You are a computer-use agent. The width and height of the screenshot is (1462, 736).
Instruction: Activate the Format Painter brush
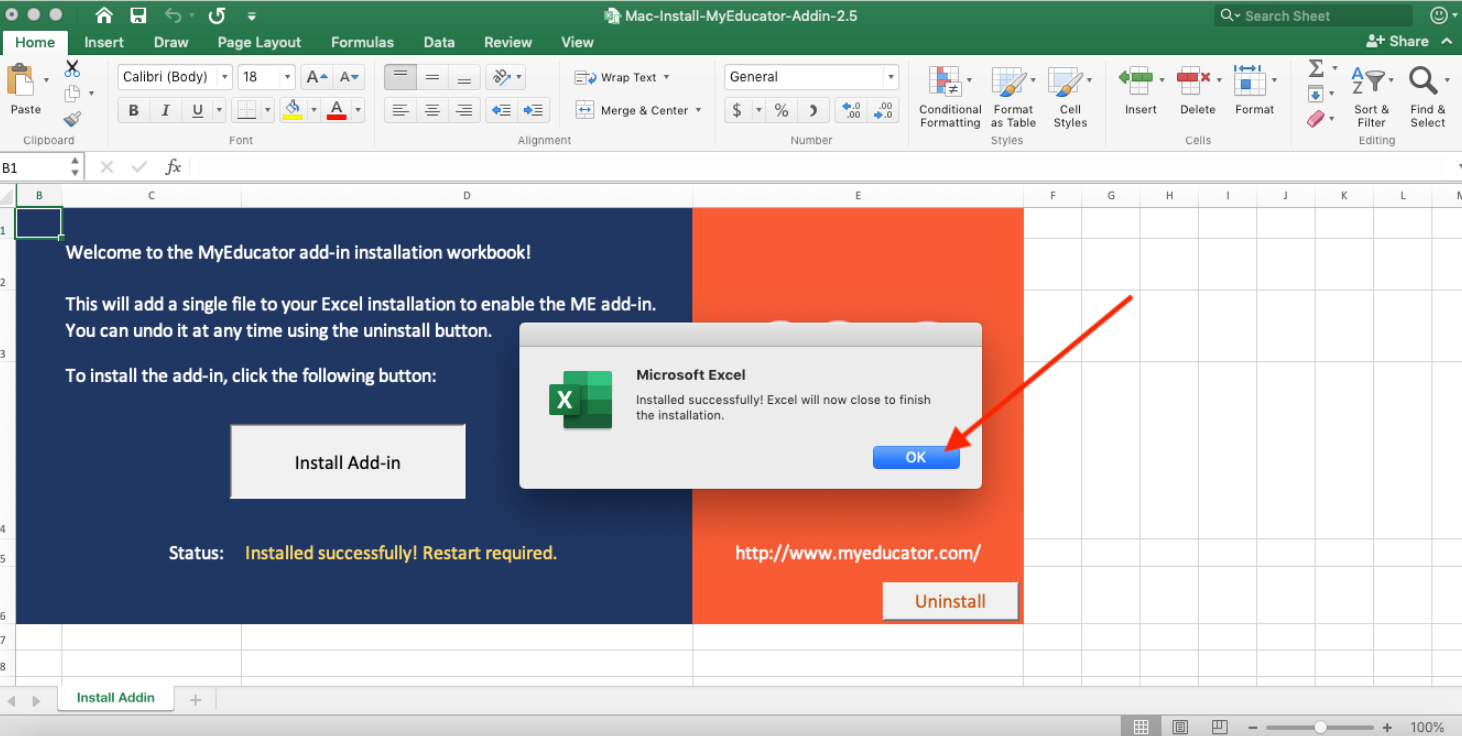click(72, 119)
